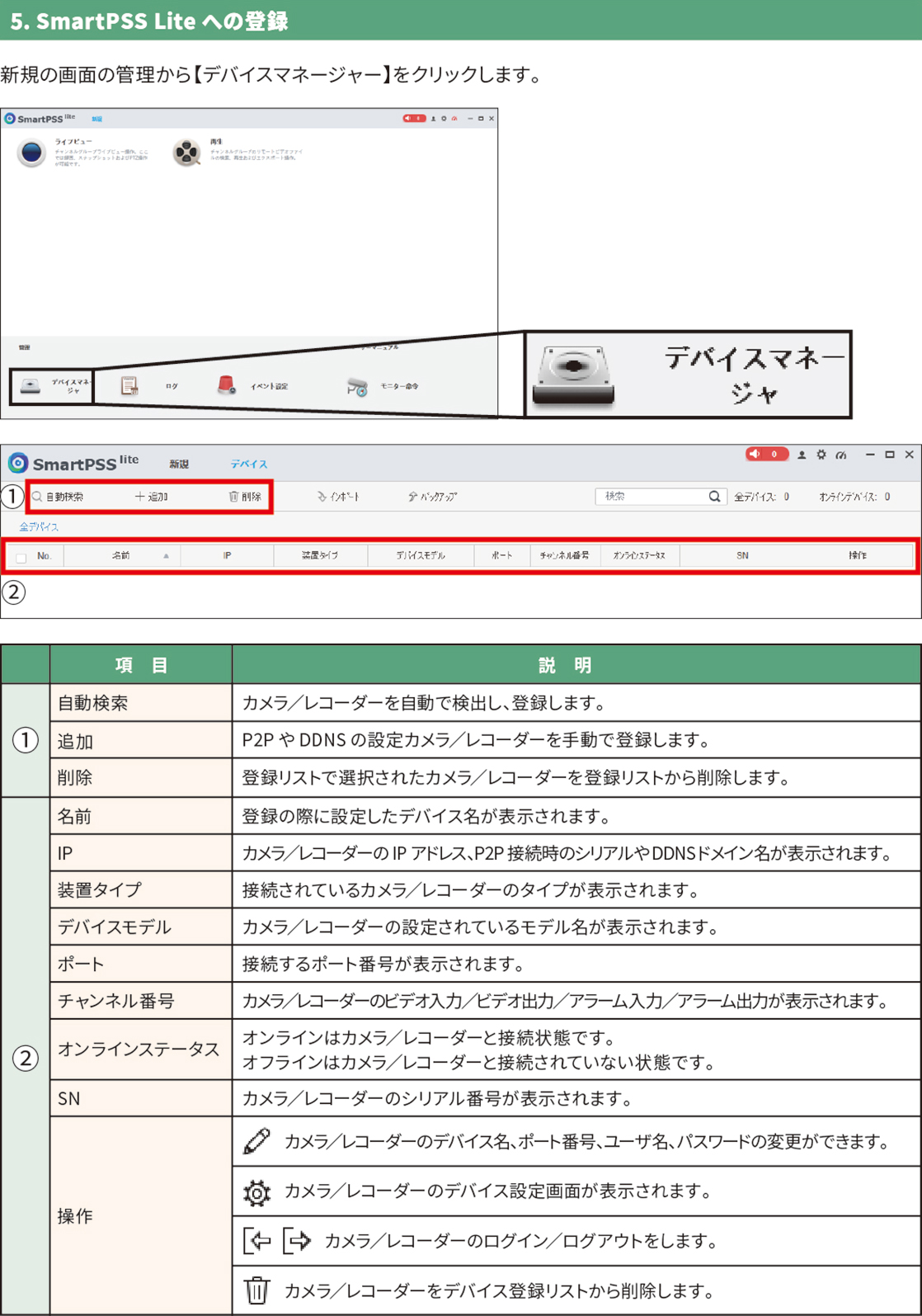This screenshot has width=922, height=1316.
Task: Click the 'チャンネル番号' cell in the description table
Action: (141, 1001)
